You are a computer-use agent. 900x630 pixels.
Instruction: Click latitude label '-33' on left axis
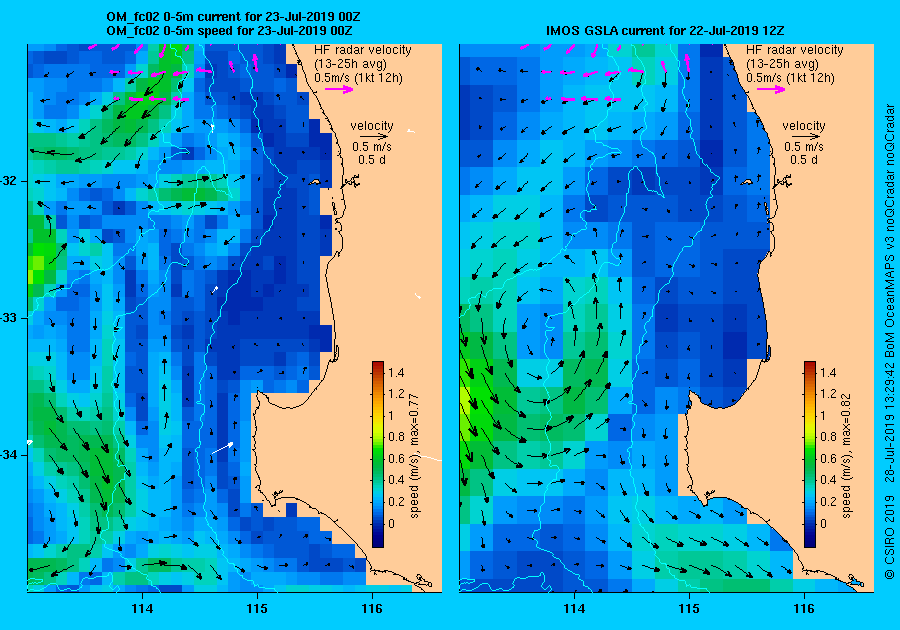[x=7, y=318]
